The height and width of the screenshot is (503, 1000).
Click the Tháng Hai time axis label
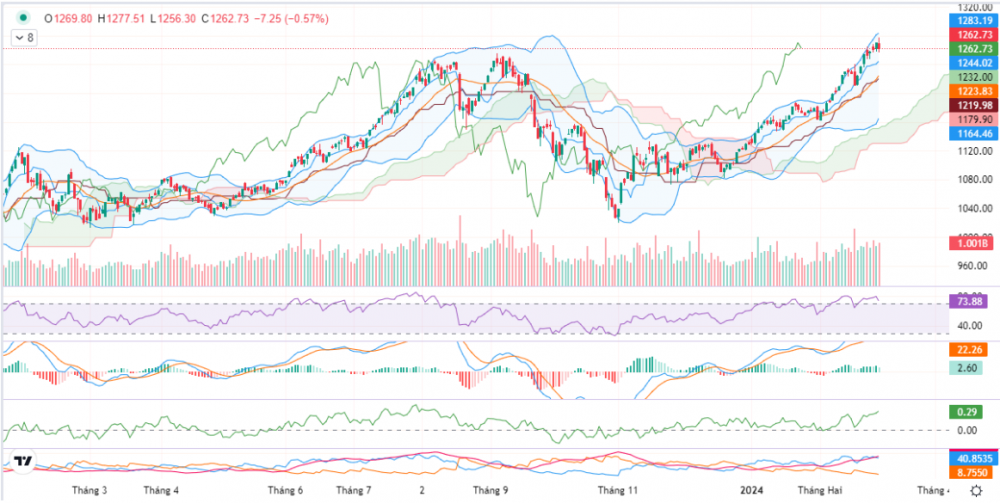tap(820, 491)
